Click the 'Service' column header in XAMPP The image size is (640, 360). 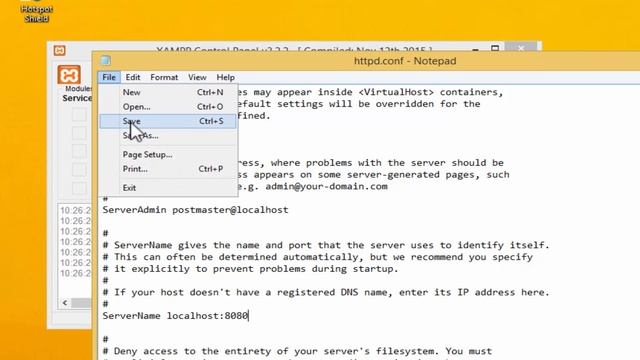pos(77,98)
